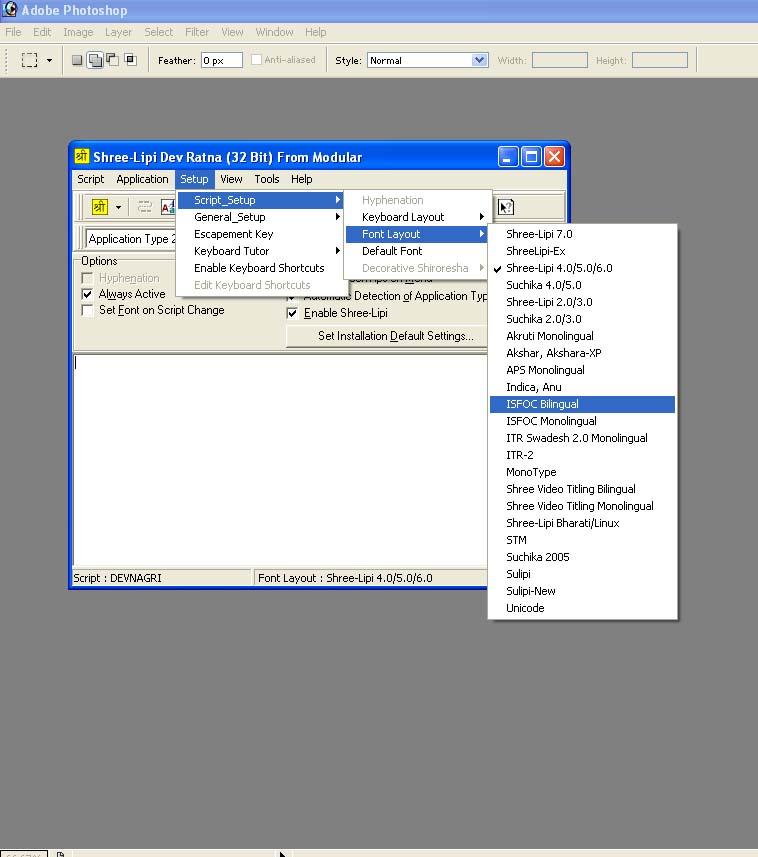758x857 pixels.
Task: Uncheck the Enable Shree-Lipi checkbox
Action: tap(292, 313)
